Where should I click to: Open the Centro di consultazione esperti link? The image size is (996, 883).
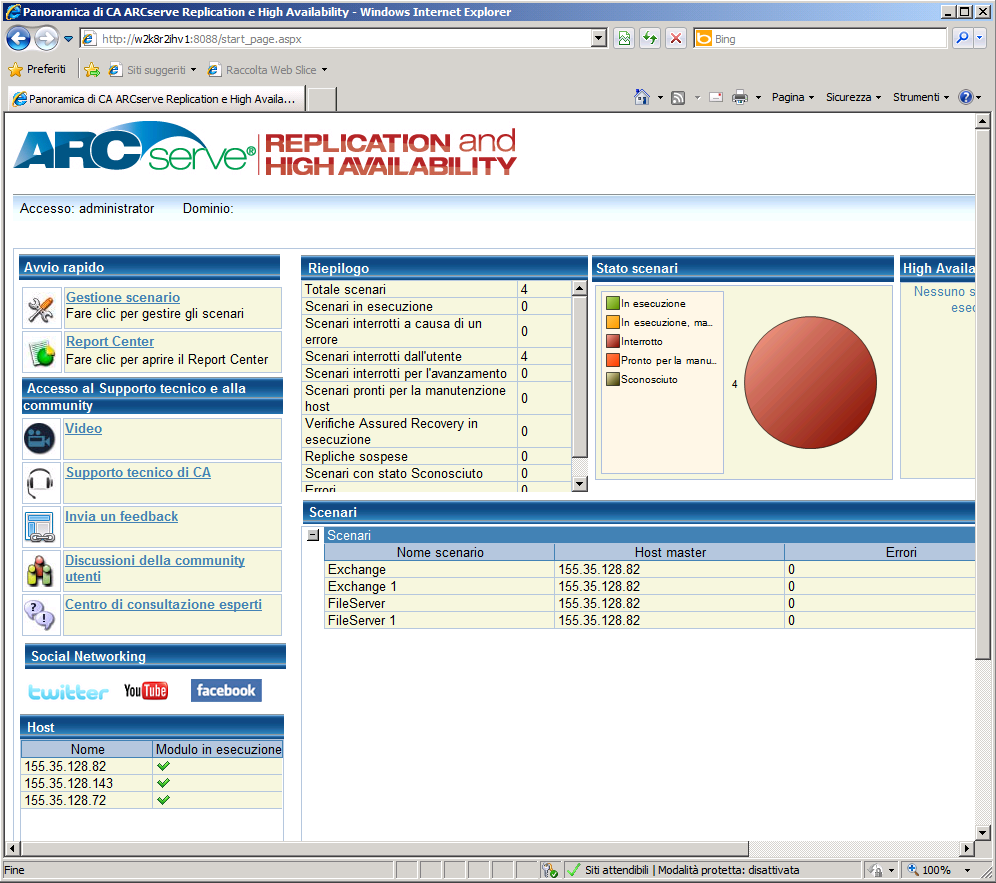point(163,605)
